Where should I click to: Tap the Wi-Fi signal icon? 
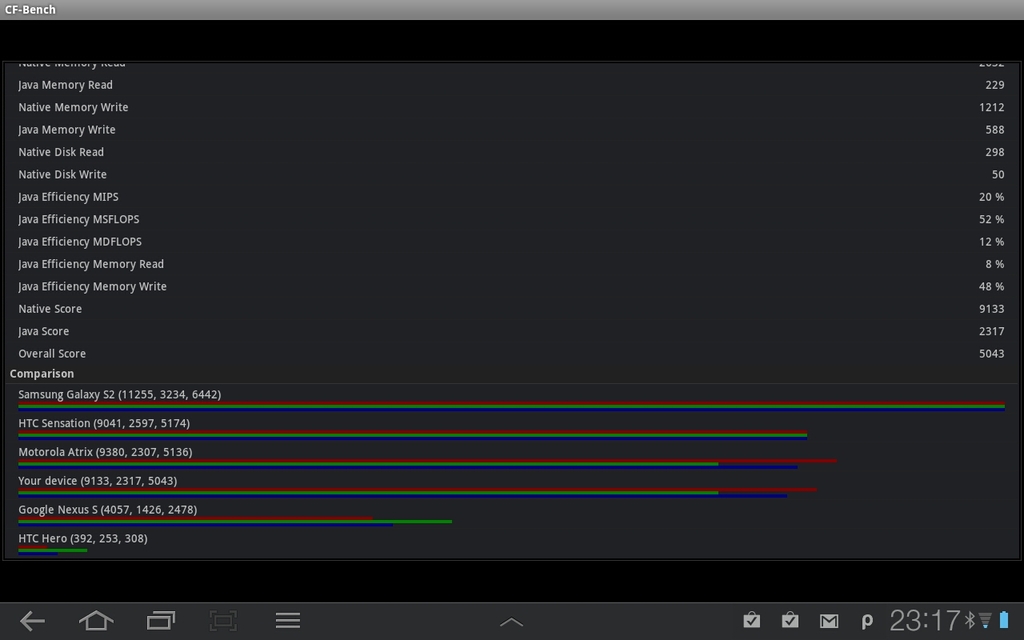pyautogui.click(x=984, y=620)
